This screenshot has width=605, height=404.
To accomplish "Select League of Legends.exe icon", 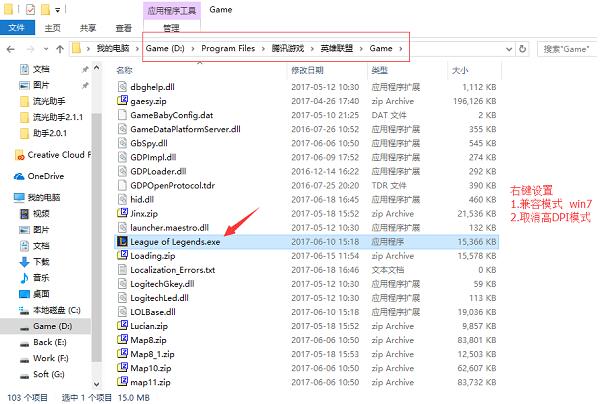I will click(x=122, y=242).
